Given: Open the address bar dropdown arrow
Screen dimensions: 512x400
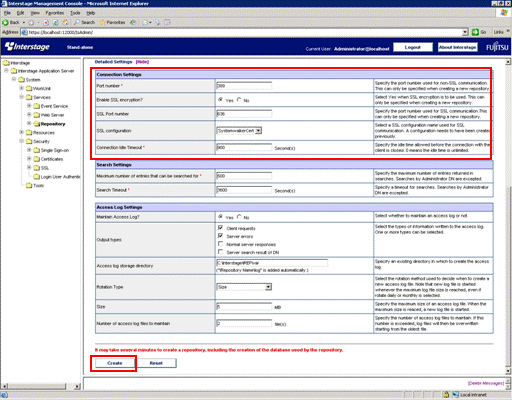Looking at the screenshot, I should click(x=465, y=32).
